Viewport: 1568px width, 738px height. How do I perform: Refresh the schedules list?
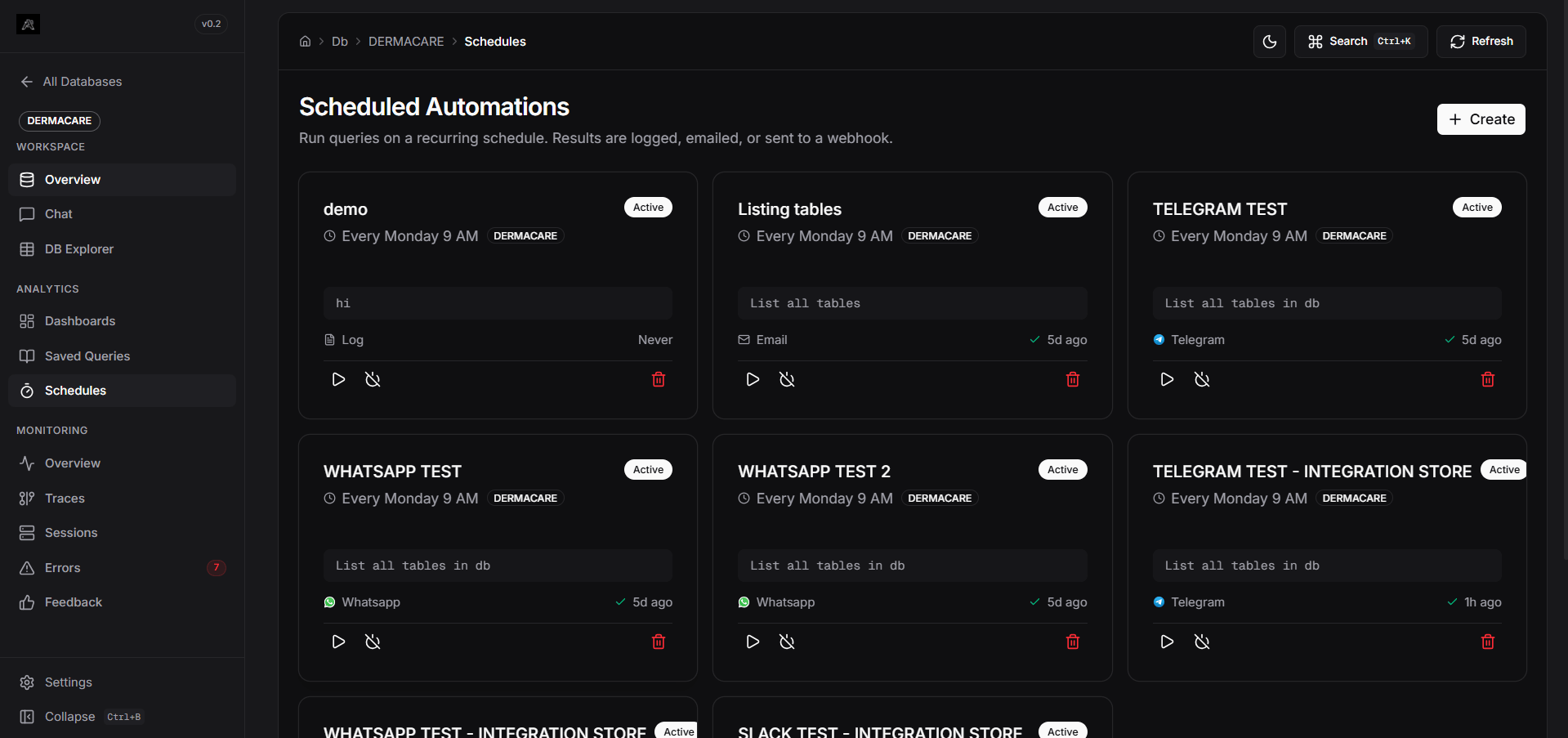[1481, 42]
